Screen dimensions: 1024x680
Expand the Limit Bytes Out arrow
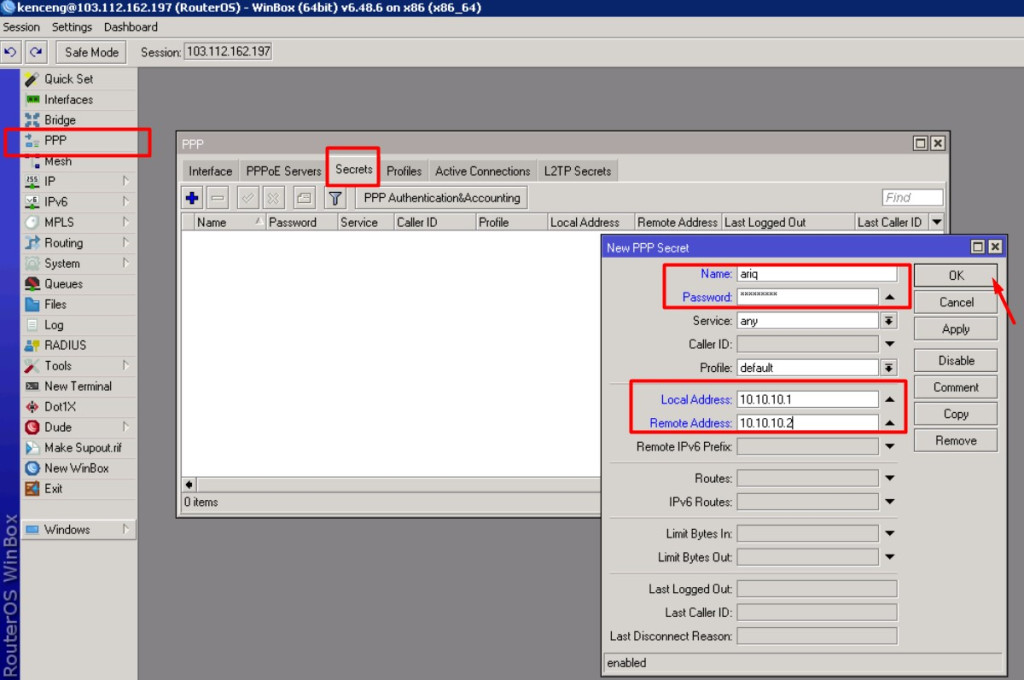point(889,557)
